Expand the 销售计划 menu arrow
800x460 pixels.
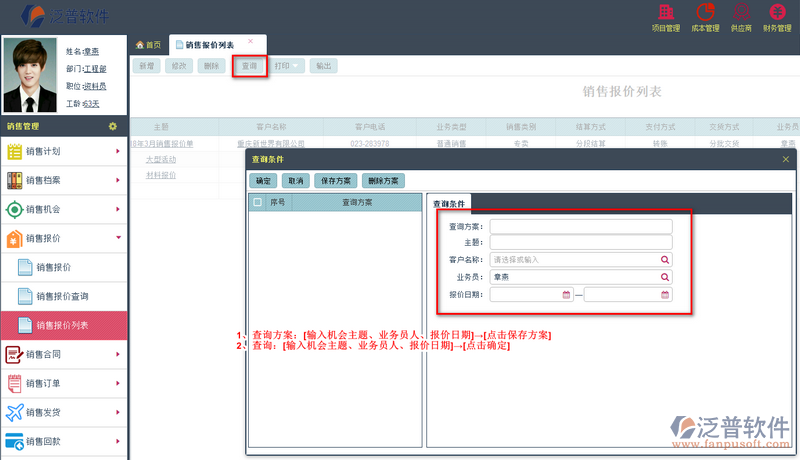click(x=118, y=151)
